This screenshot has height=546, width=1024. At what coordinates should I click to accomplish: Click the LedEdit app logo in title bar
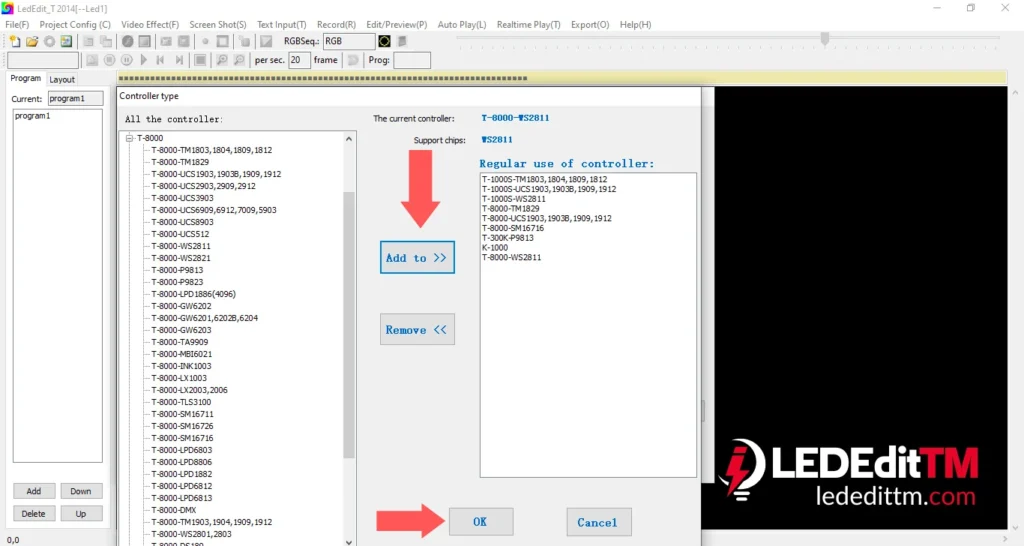pyautogui.click(x=7, y=8)
